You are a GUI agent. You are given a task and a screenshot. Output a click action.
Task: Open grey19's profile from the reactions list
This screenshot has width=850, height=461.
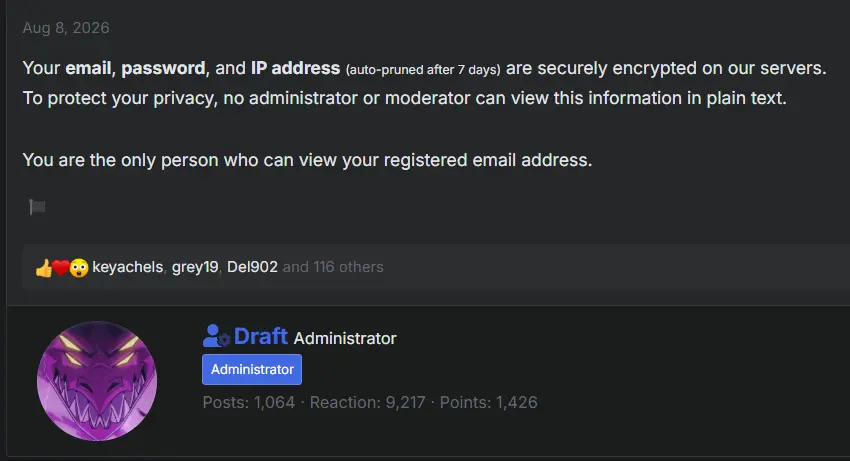click(195, 267)
